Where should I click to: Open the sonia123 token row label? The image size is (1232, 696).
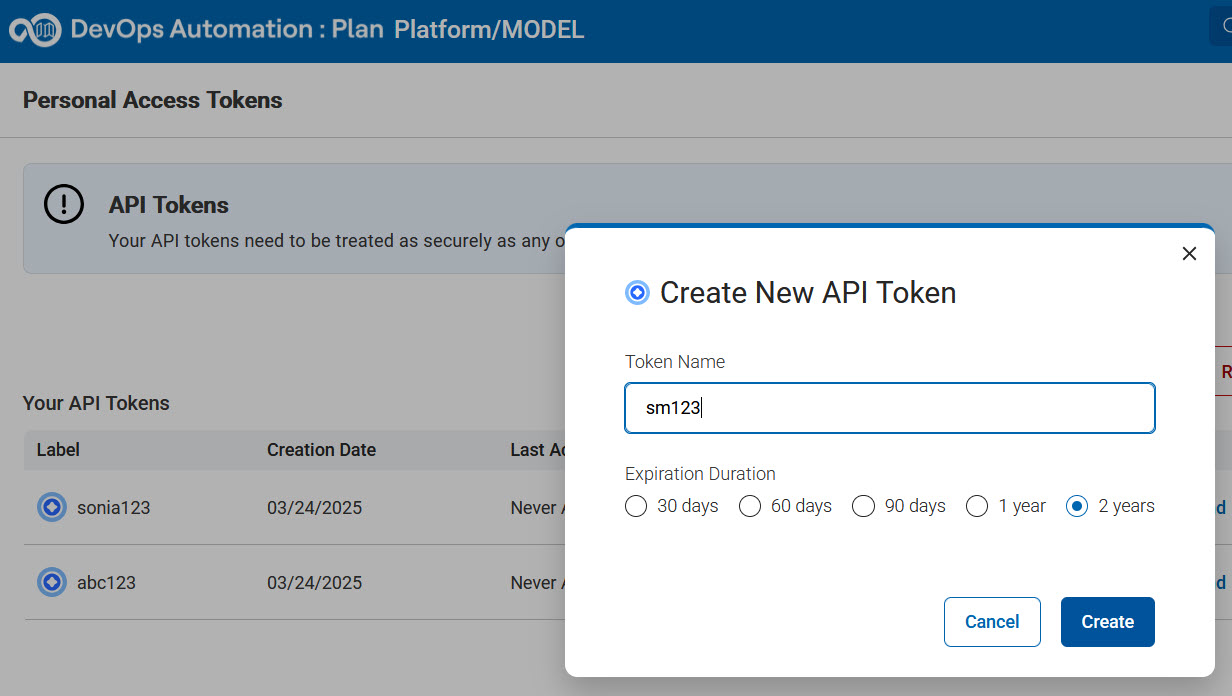113,508
